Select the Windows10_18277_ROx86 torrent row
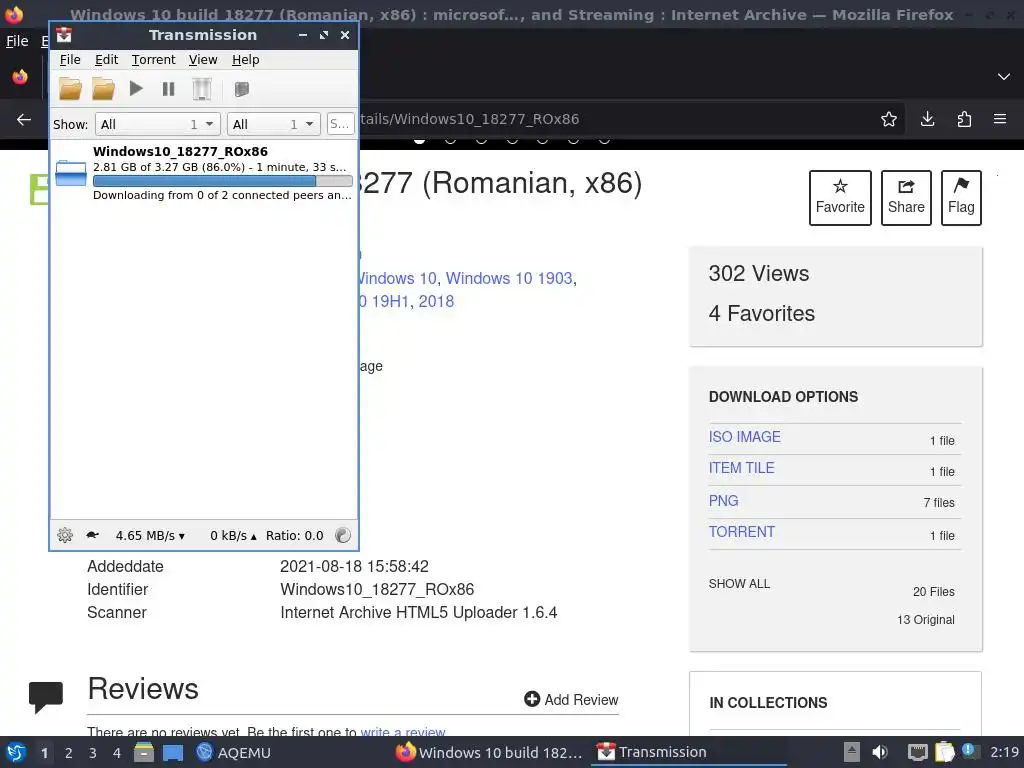Image resolution: width=1024 pixels, height=768 pixels. 204,173
